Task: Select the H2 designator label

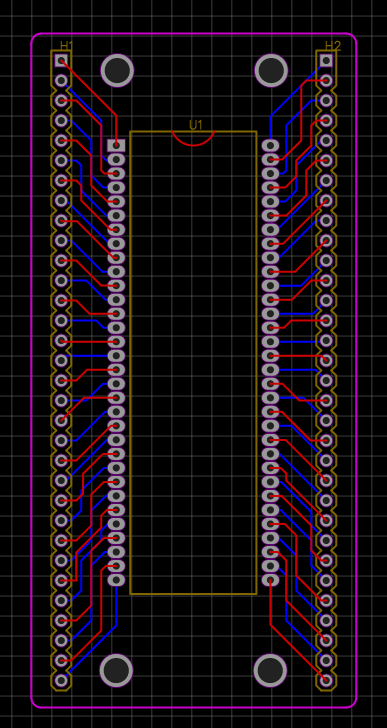Action: point(333,46)
